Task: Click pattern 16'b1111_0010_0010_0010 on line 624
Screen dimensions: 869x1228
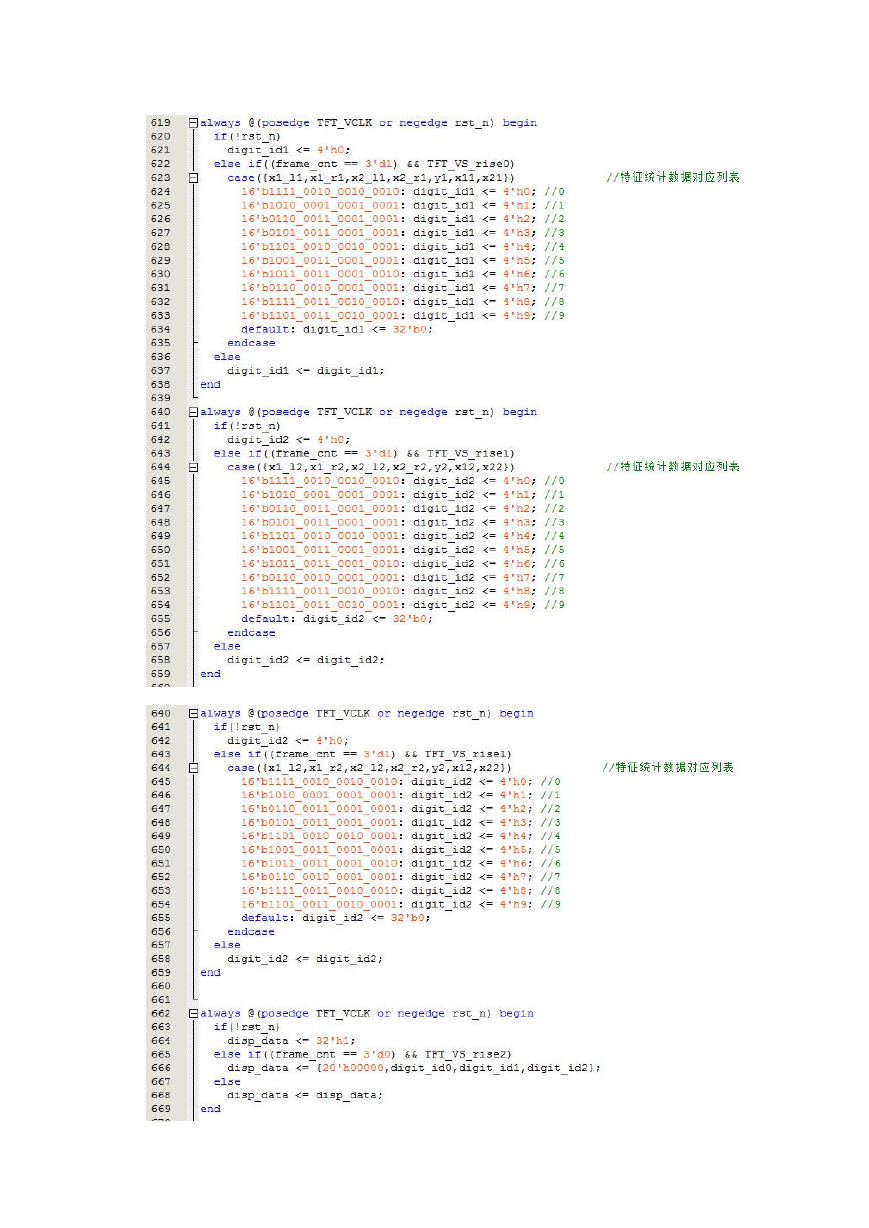Action: click(323, 192)
